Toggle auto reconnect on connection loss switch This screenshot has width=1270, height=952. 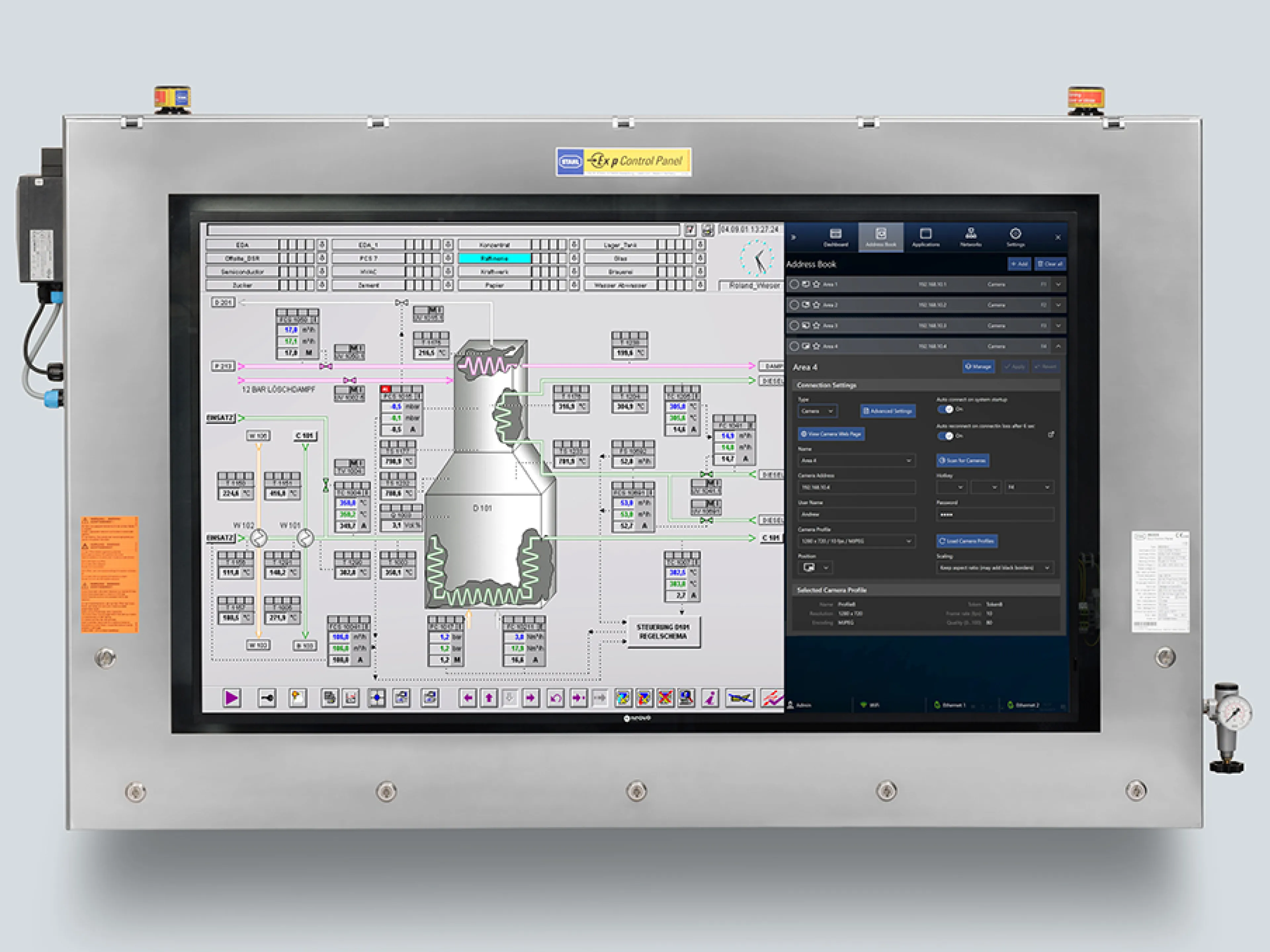pos(945,436)
